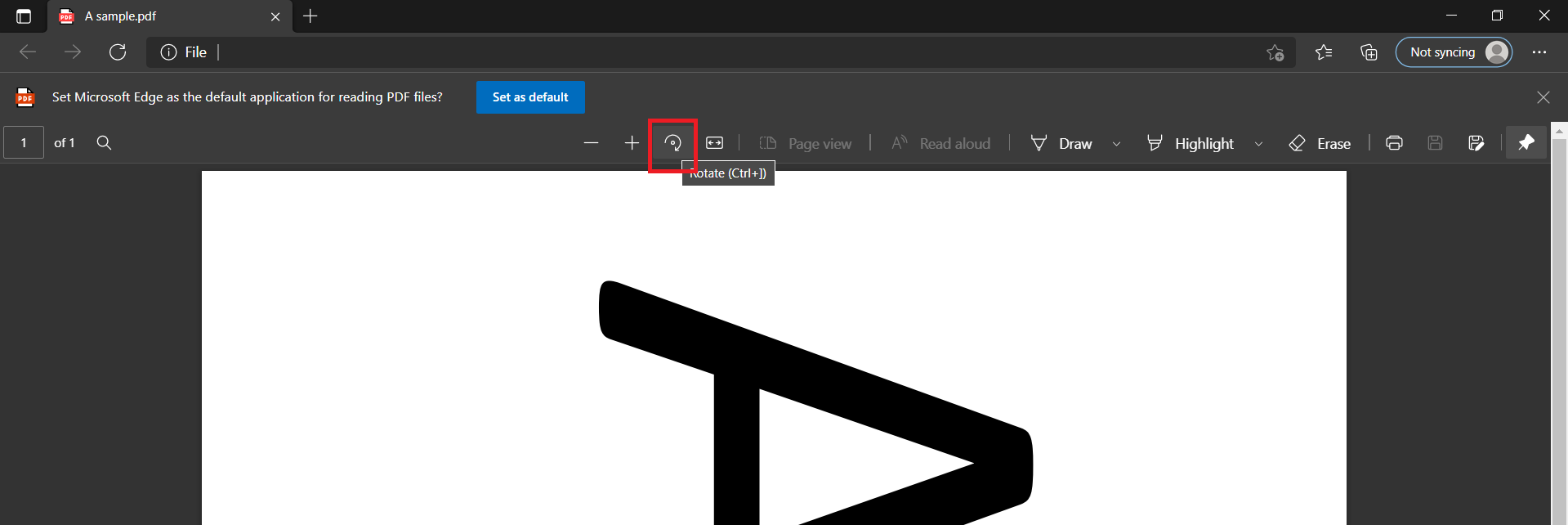Enable the Highlight tool
Viewport: 1568px width, 525px height.
pyautogui.click(x=1191, y=143)
